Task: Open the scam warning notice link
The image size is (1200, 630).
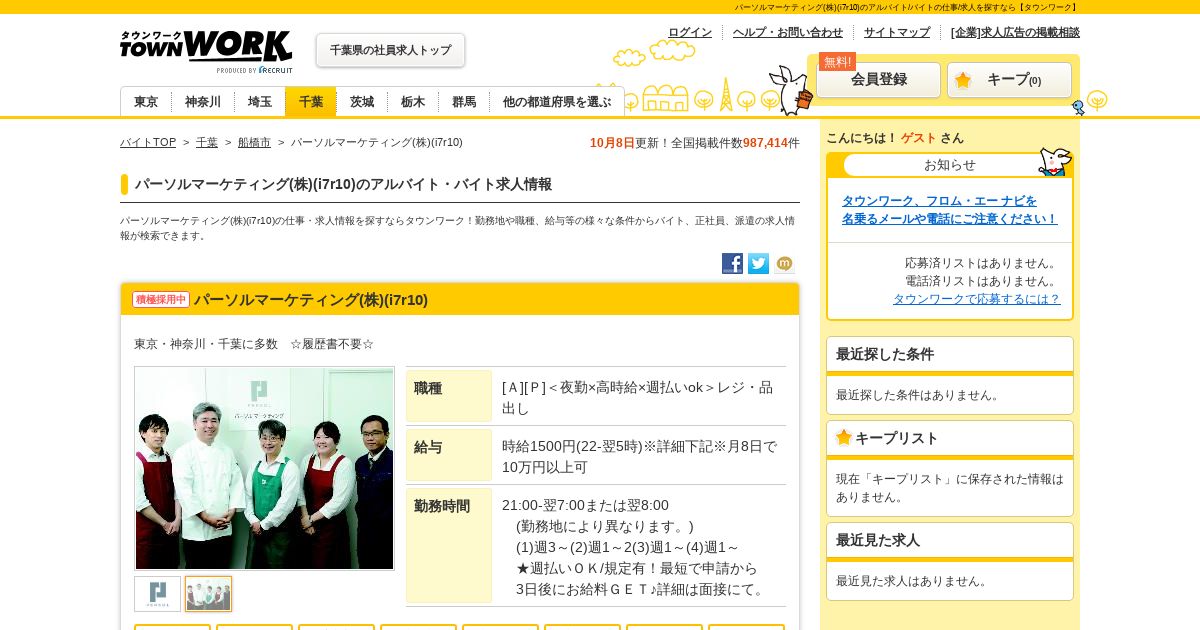Action: (949, 209)
